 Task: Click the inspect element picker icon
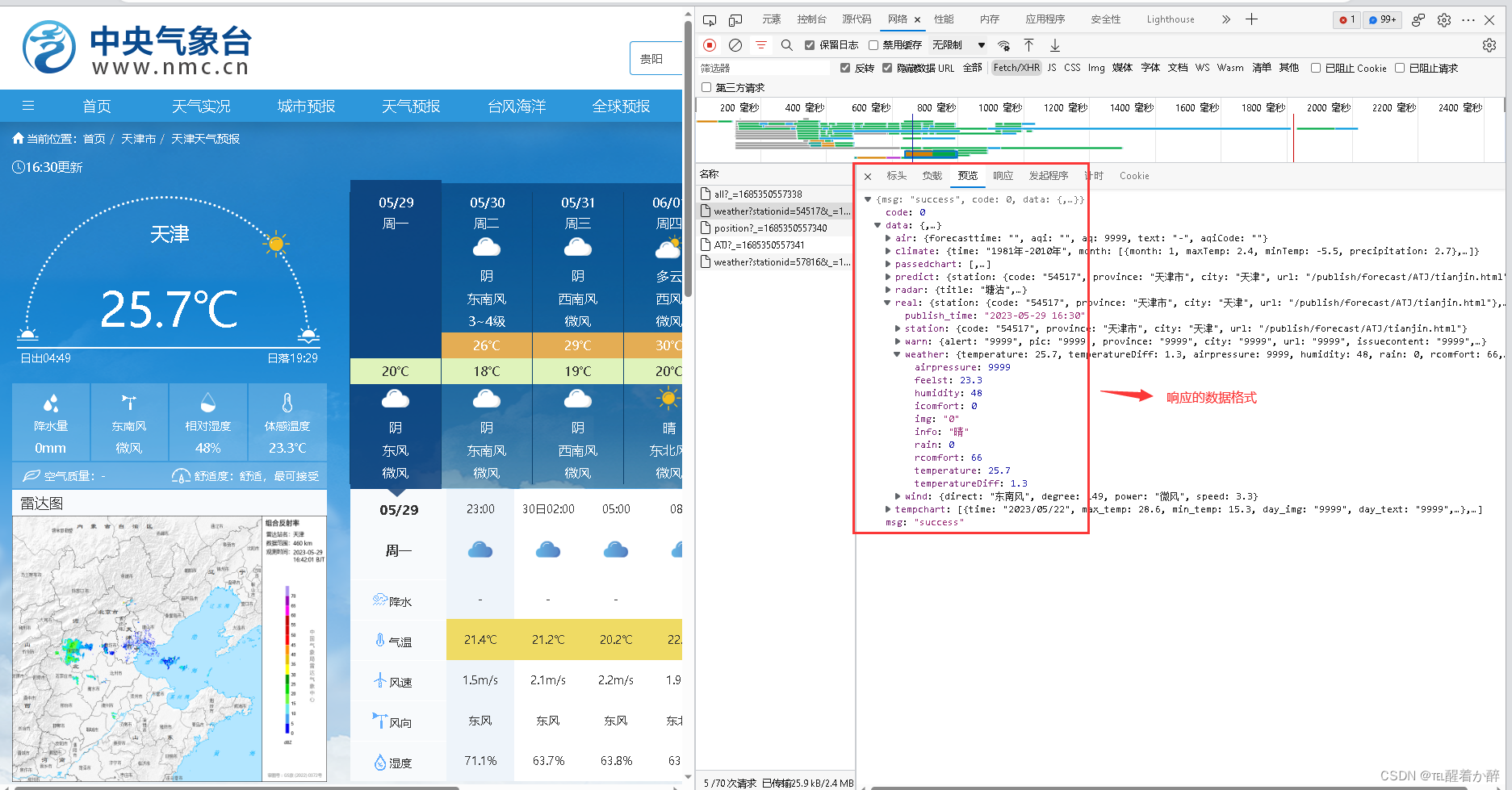click(x=710, y=20)
